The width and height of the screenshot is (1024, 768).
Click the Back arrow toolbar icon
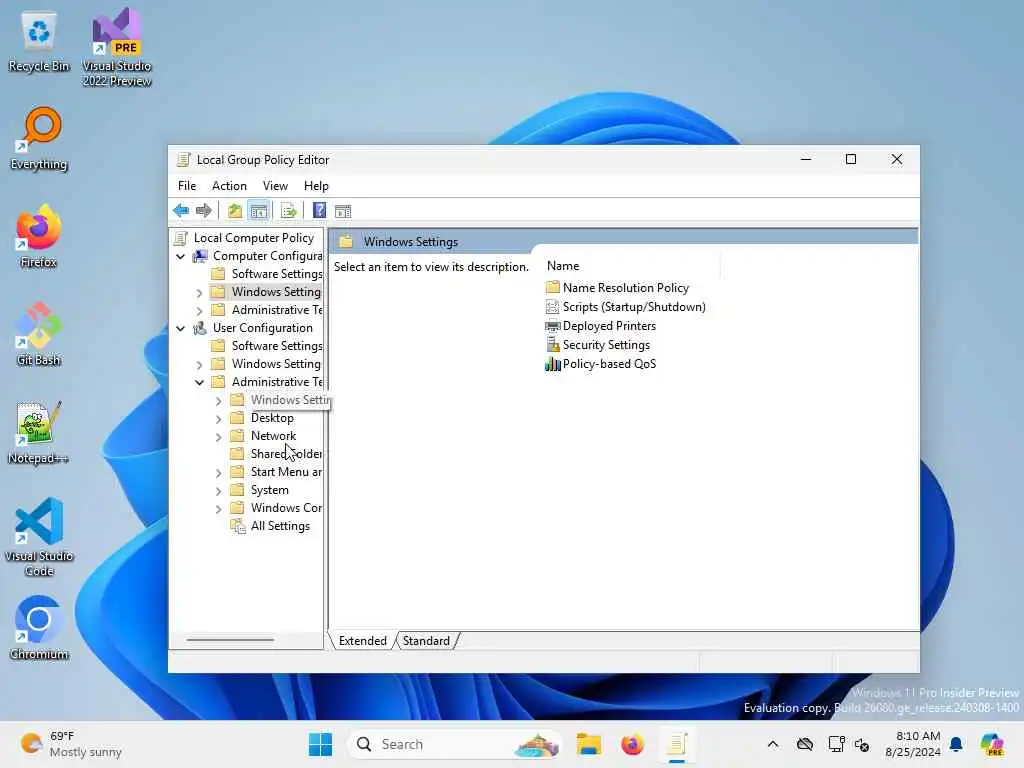coord(181,211)
